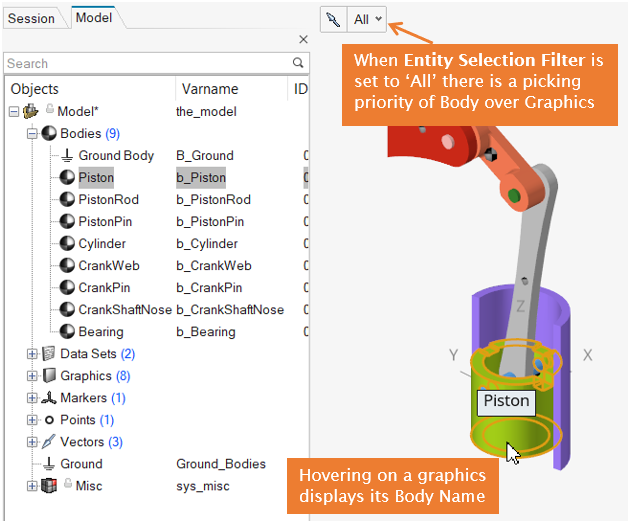Screen dimensions: 631x524
Task: Click the entity selection arrow tool icon
Action: click(333, 19)
